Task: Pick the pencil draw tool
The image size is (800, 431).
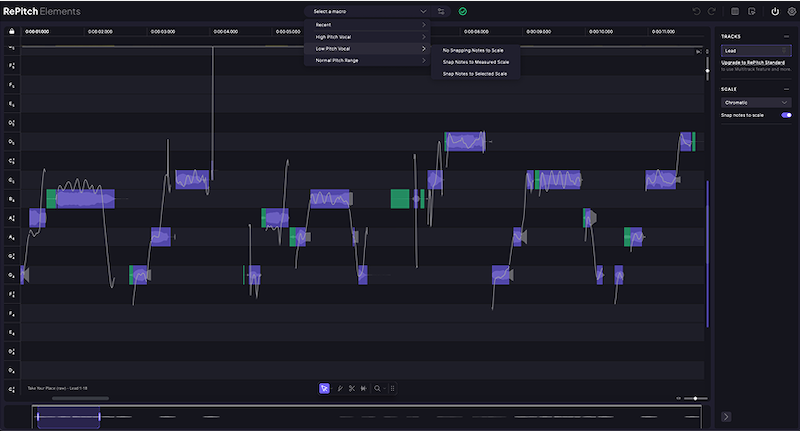Action: [x=339, y=388]
